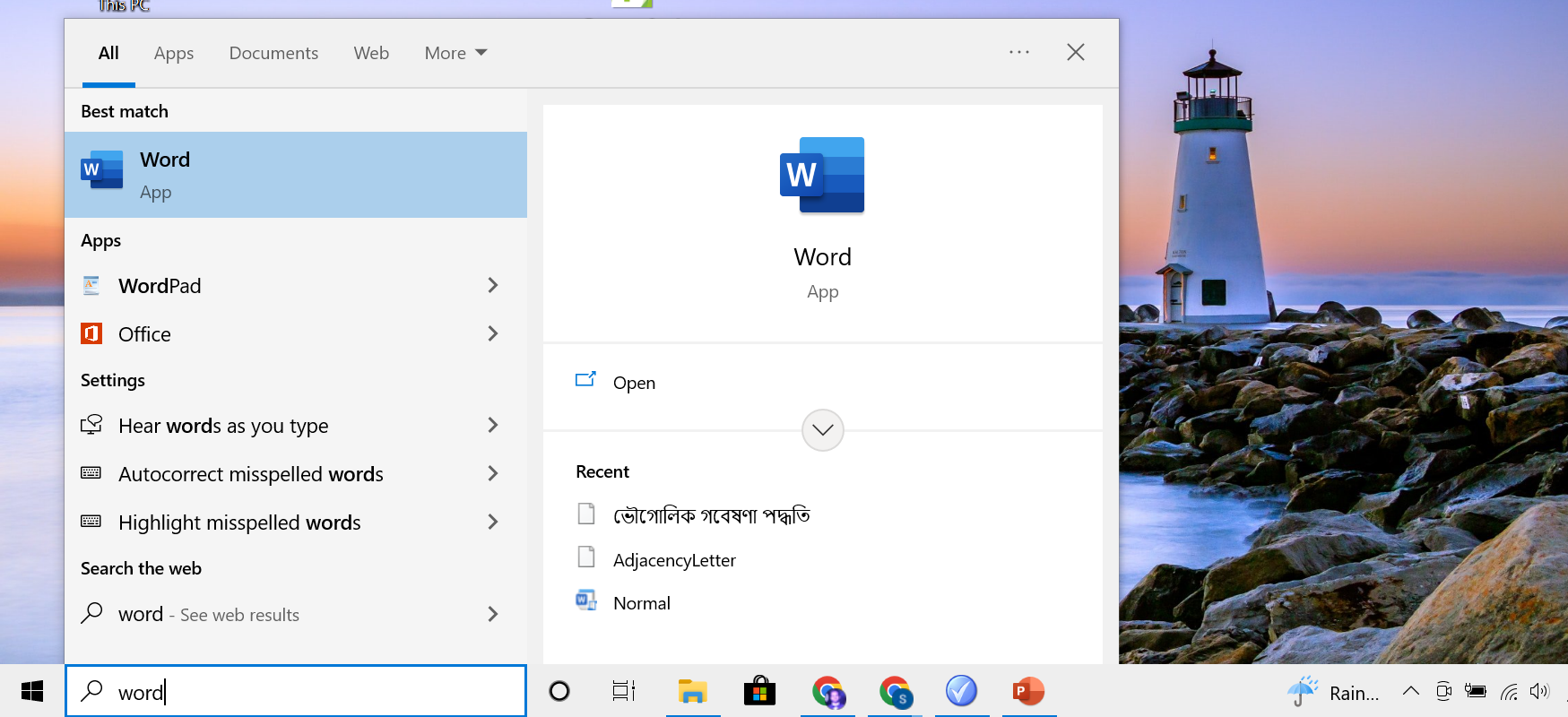Switch to the Apps search tab
Image resolution: width=1568 pixels, height=717 pixels.
[x=174, y=53]
